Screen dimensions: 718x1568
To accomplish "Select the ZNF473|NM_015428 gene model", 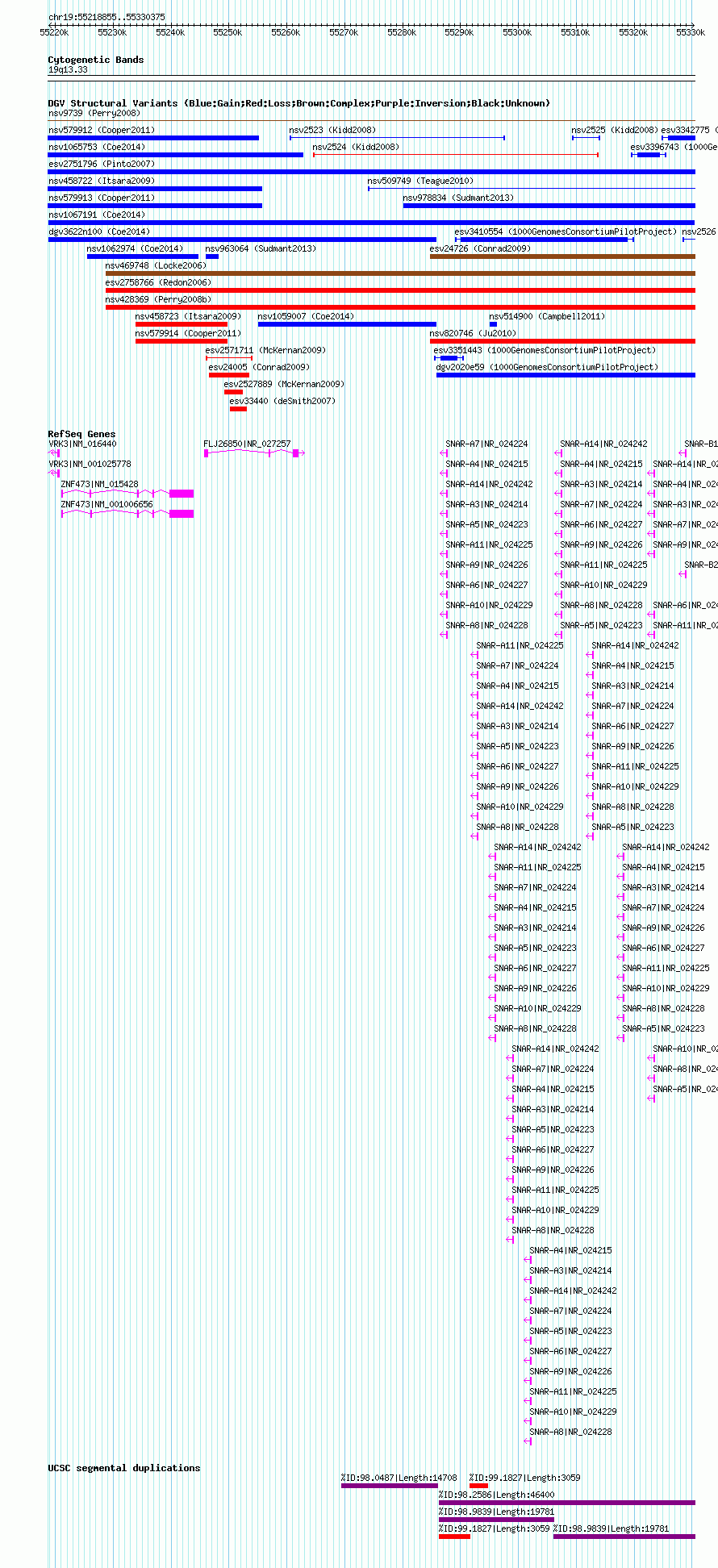I will (127, 493).
